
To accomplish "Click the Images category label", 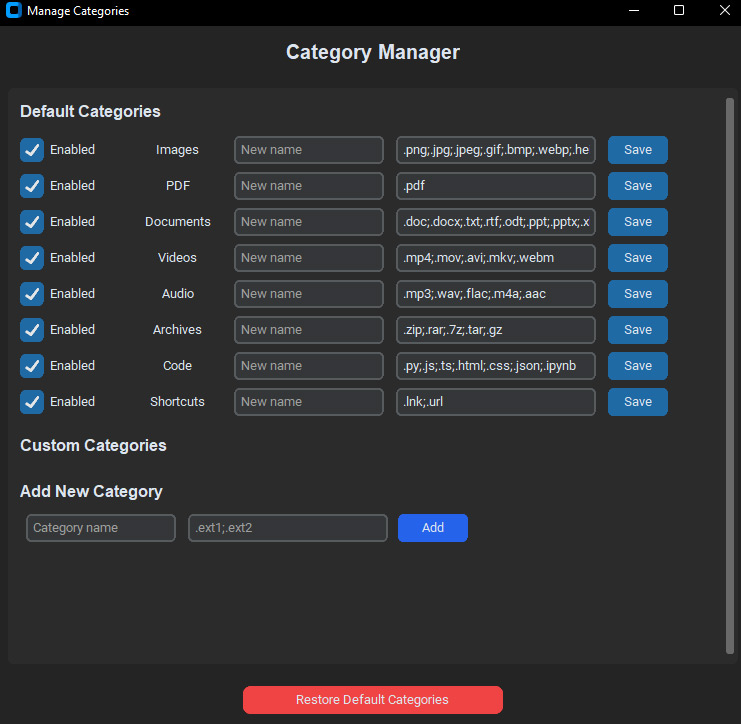I will click(177, 150).
